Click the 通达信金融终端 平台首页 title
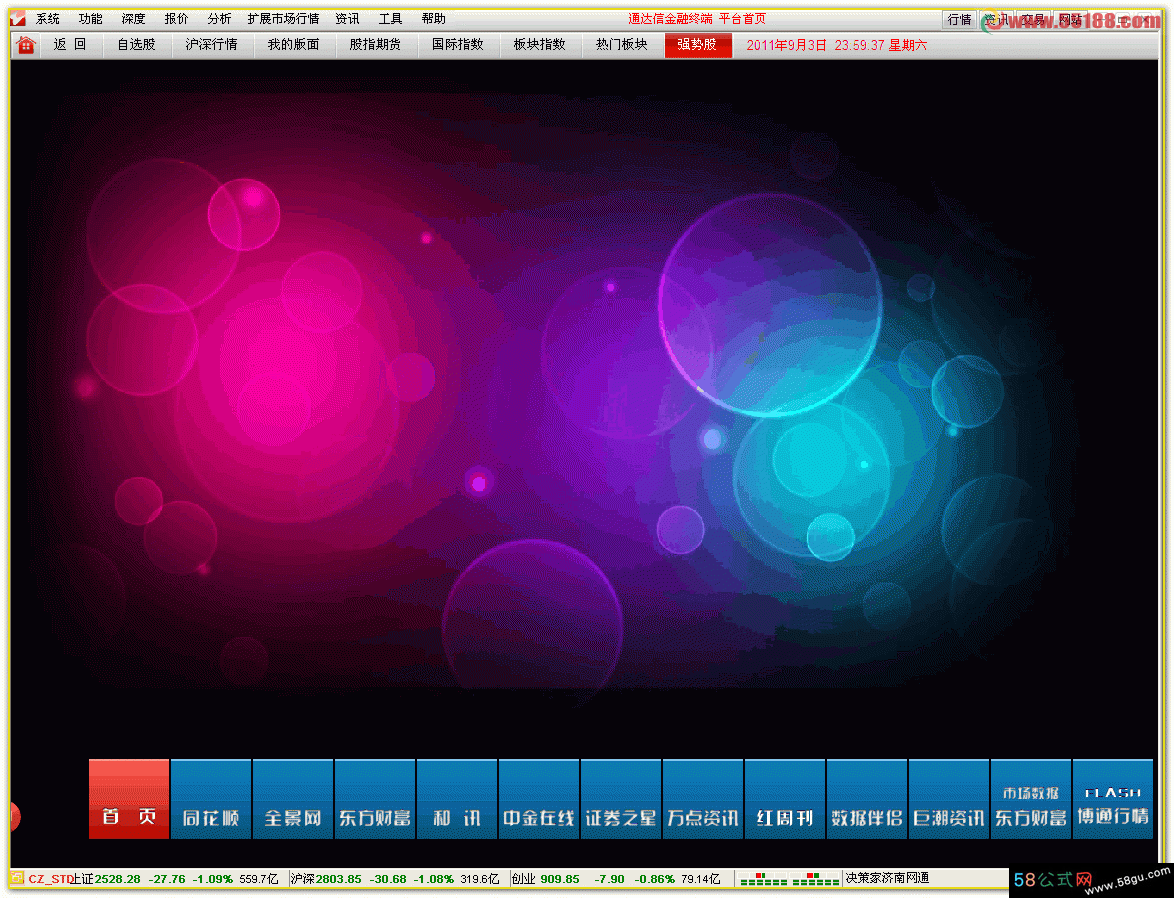Image resolution: width=1174 pixels, height=898 pixels. (697, 19)
